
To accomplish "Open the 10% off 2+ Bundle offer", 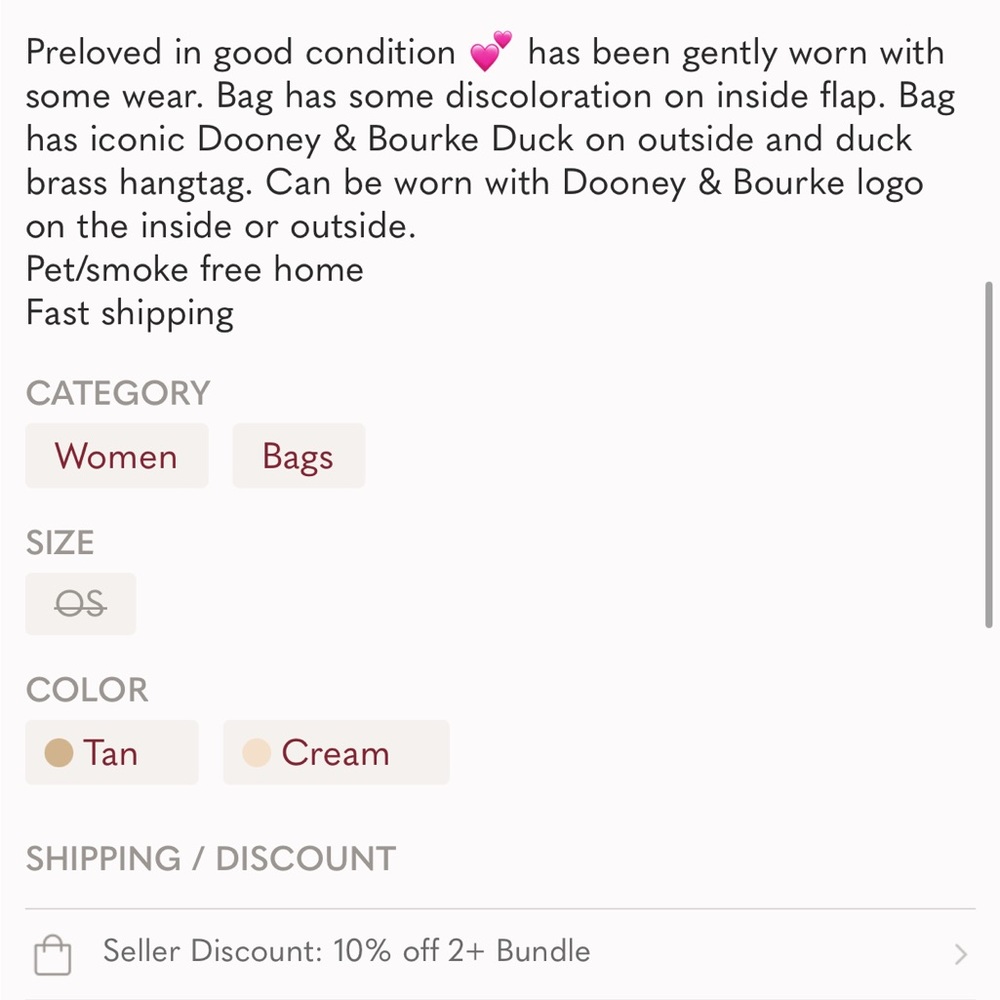I will (345, 953).
